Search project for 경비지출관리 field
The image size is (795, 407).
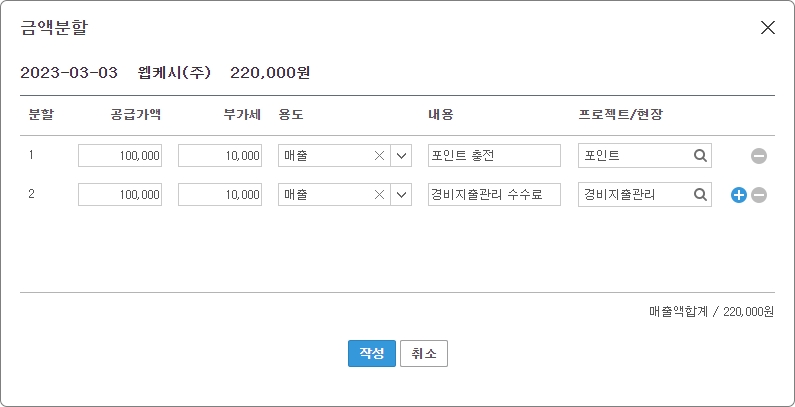click(x=700, y=195)
